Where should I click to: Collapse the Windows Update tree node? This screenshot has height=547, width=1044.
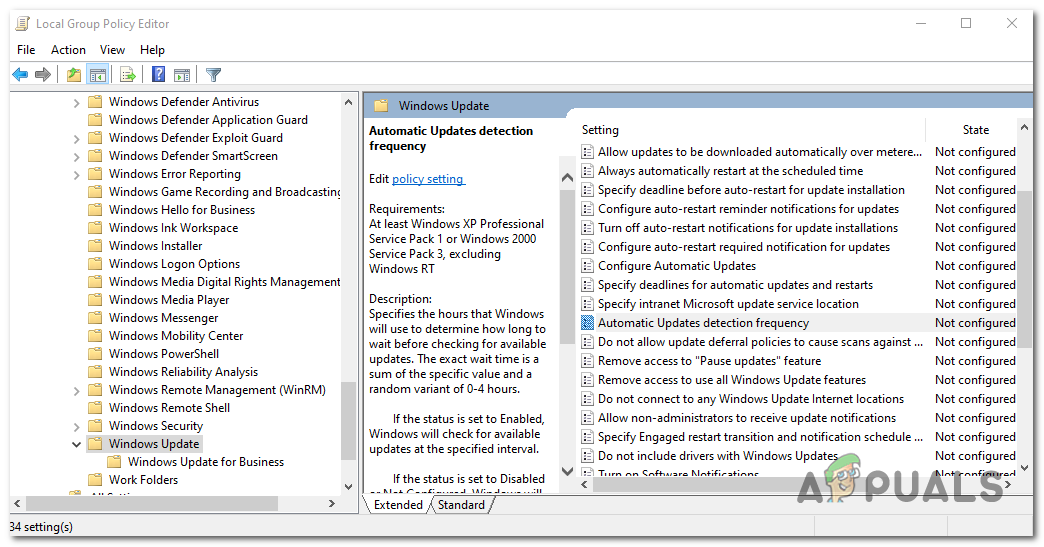(77, 444)
